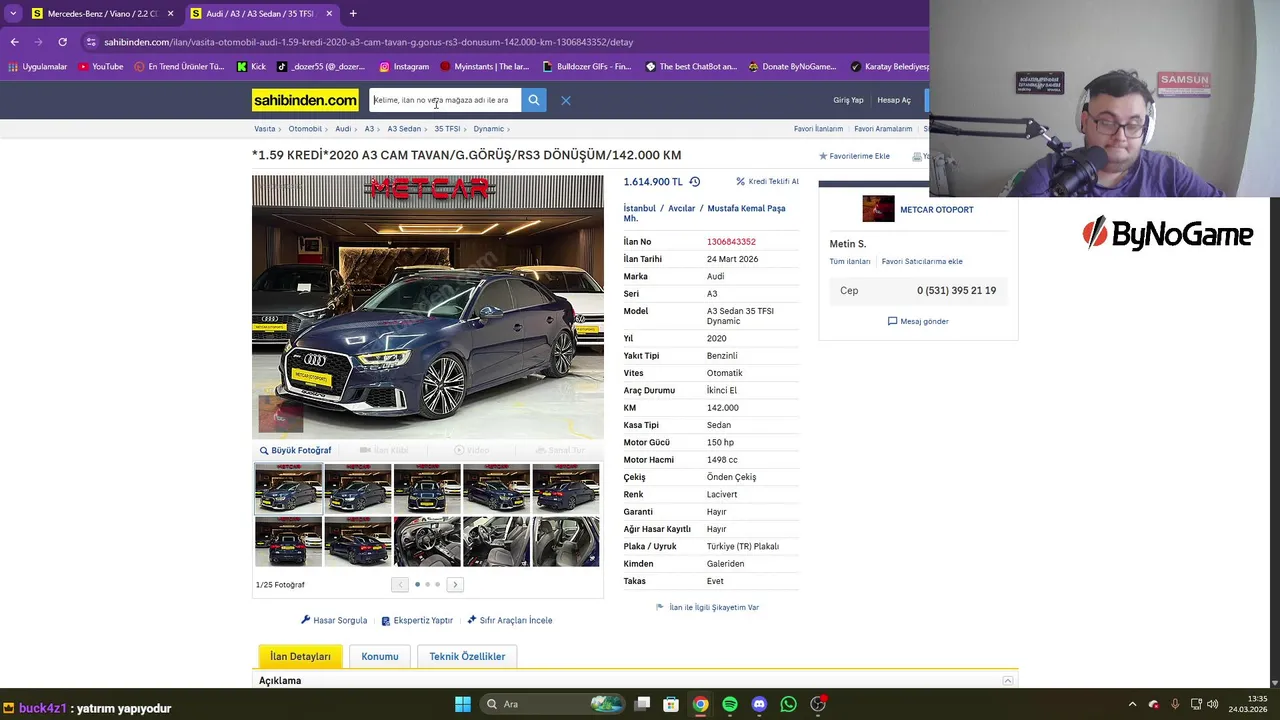Click listing number 1306843352

[x=731, y=242]
